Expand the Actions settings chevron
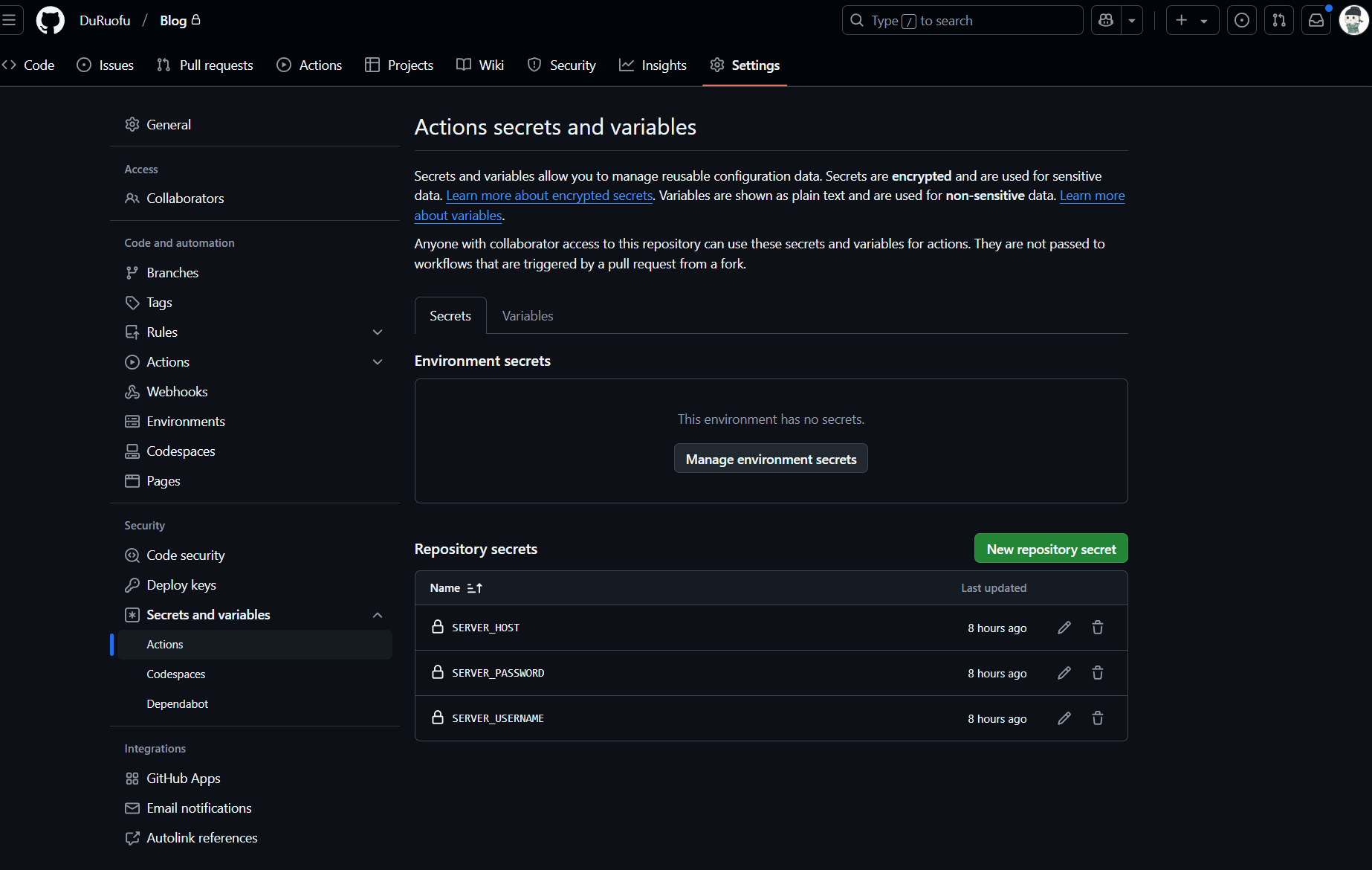 [x=378, y=362]
